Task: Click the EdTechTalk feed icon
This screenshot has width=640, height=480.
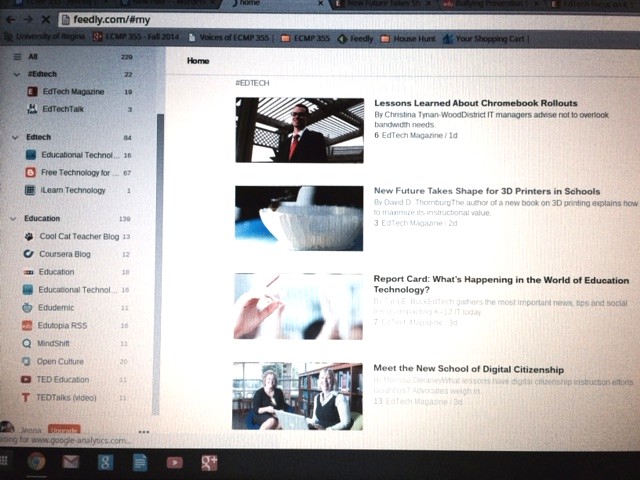Action: (x=32, y=109)
